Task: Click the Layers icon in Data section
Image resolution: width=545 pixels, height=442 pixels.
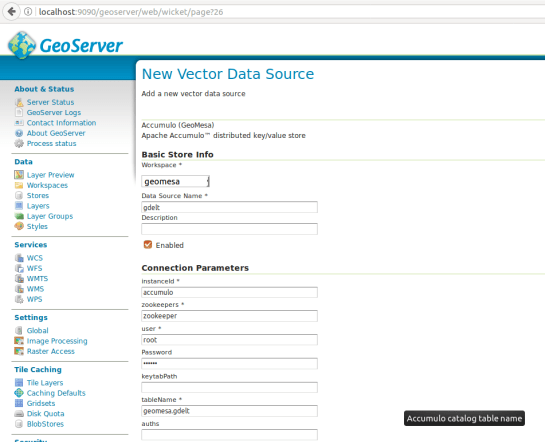Action: coord(19,206)
